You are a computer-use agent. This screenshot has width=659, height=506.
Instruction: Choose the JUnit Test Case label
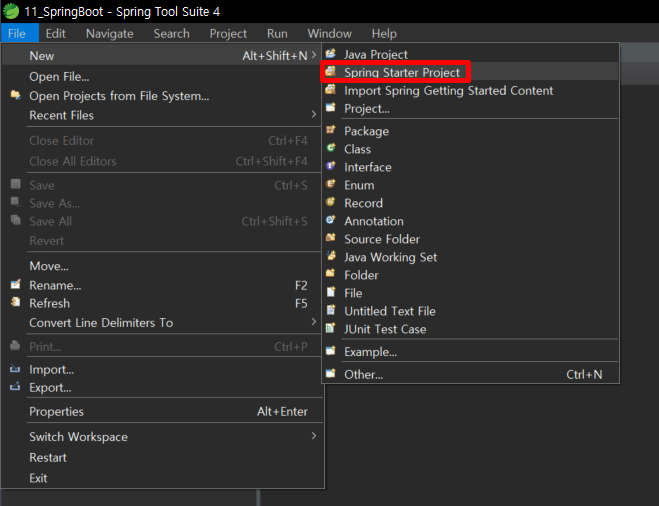pos(385,329)
